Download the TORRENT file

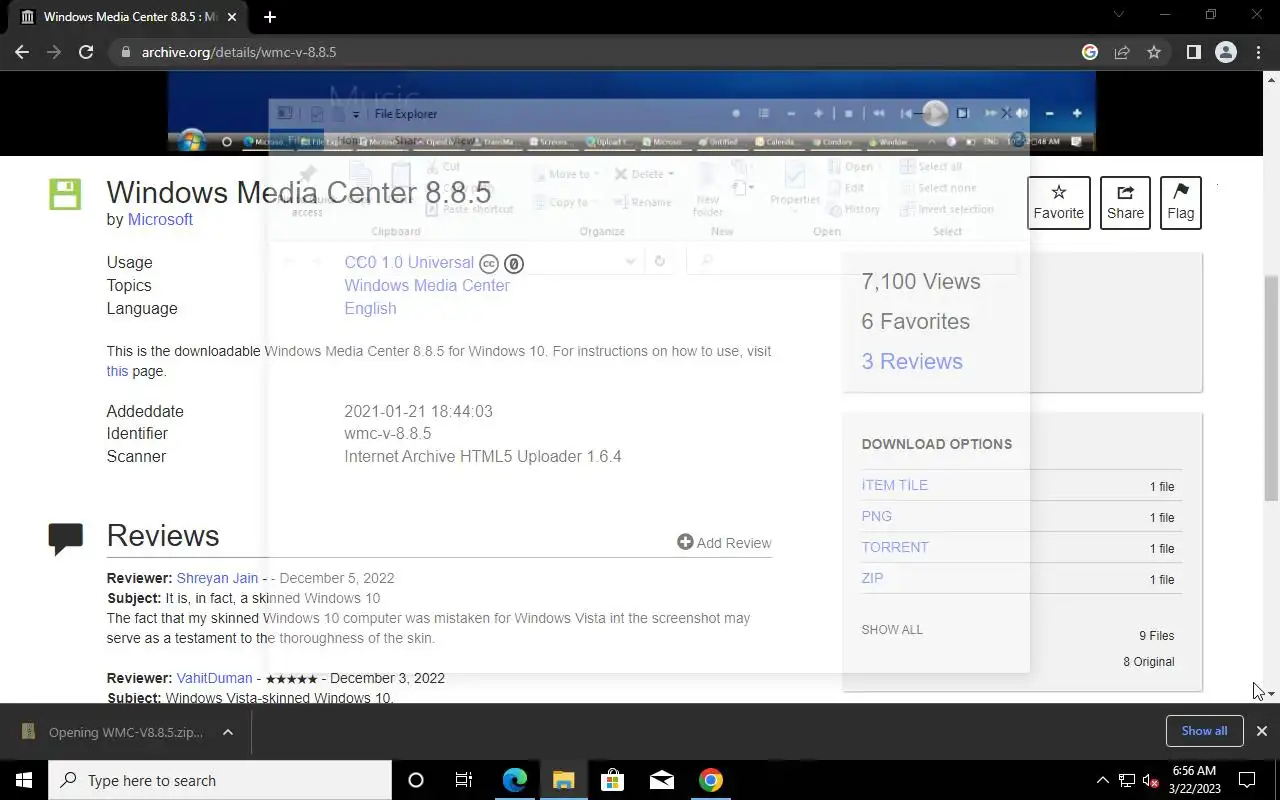pyautogui.click(x=895, y=547)
